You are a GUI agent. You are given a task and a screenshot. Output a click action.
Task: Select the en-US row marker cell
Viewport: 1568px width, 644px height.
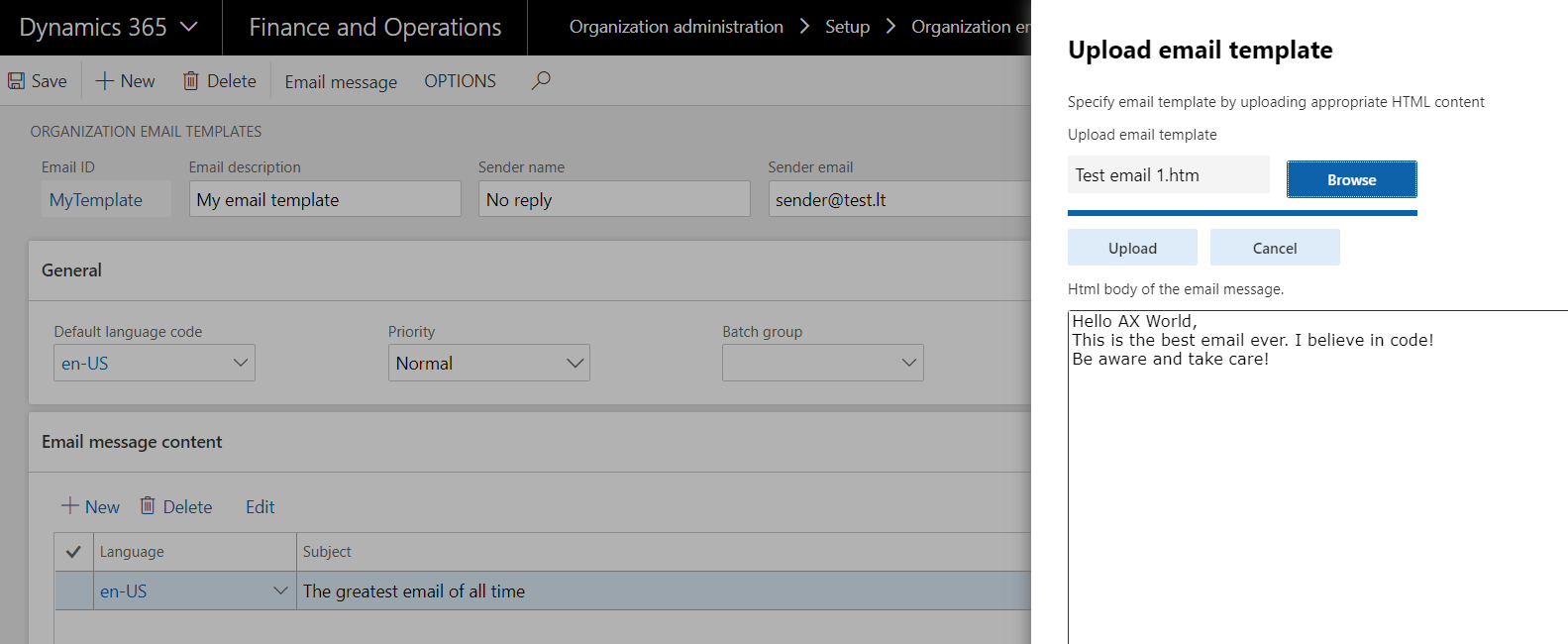click(x=73, y=591)
